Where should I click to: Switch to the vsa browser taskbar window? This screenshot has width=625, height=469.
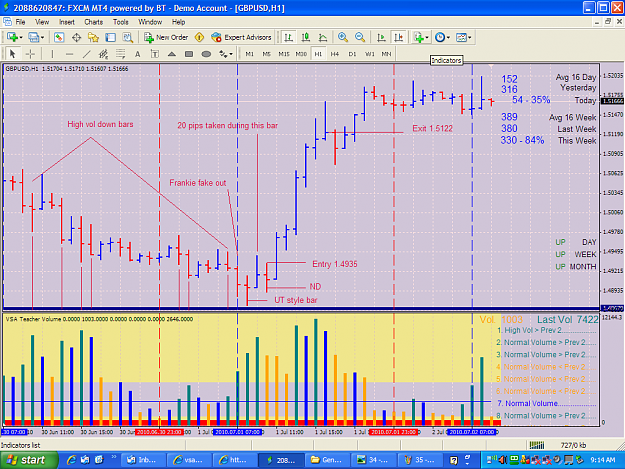pos(188,460)
